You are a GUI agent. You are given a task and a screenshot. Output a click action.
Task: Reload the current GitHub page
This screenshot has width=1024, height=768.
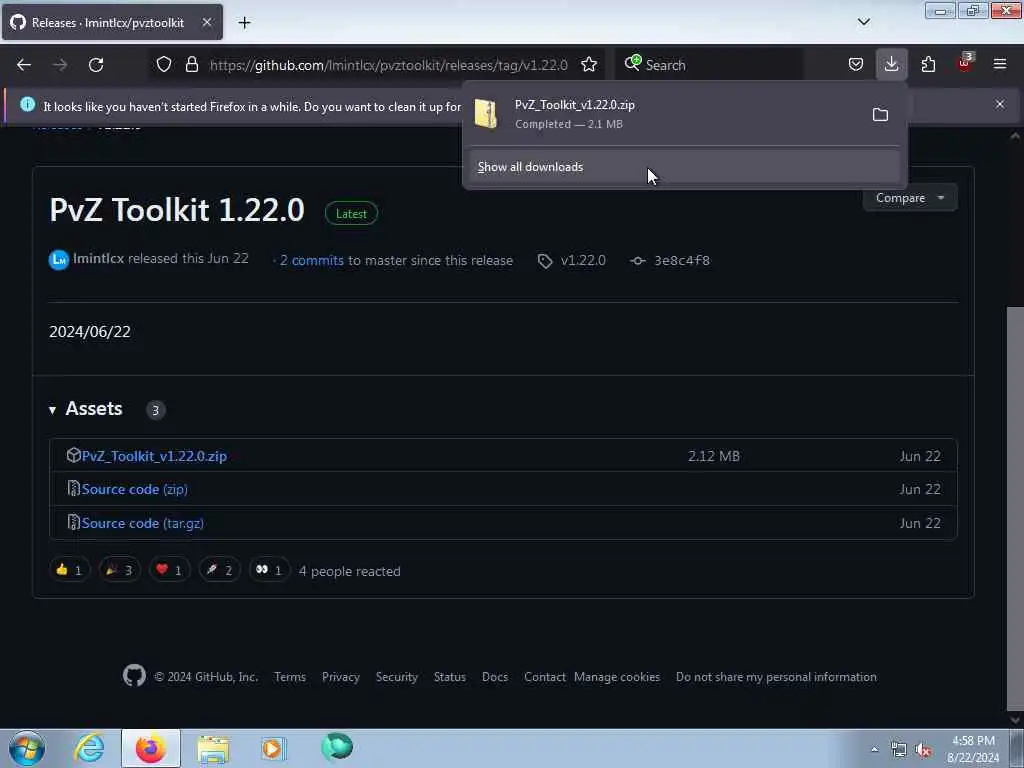96,65
